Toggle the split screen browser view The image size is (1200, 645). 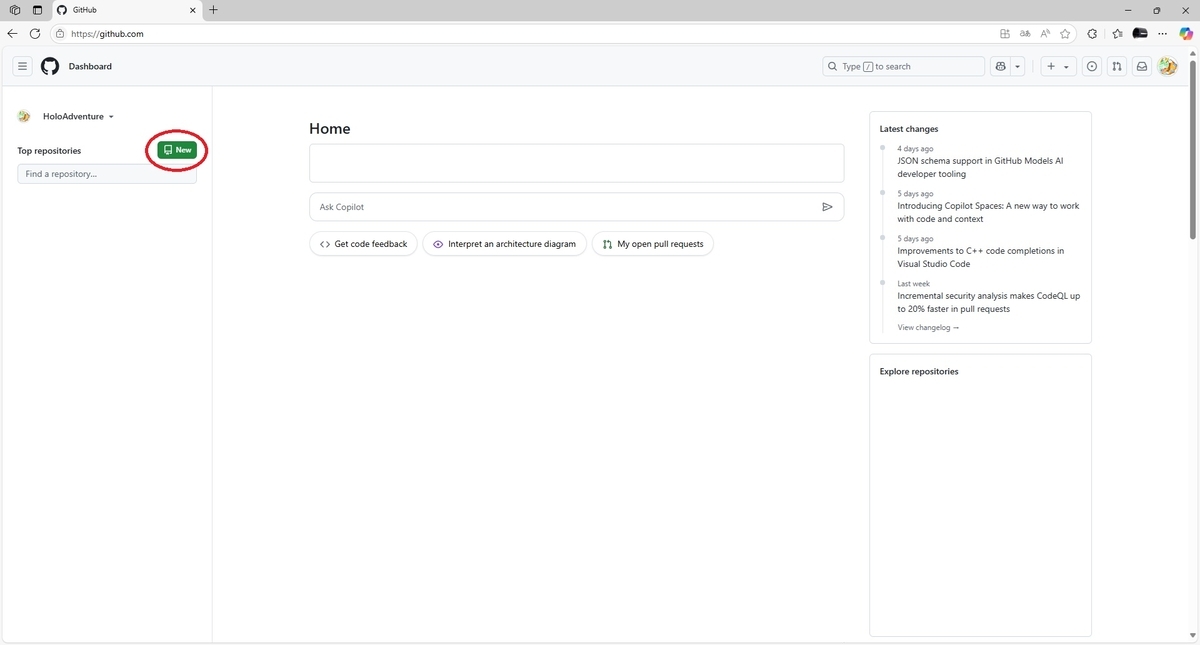(x=1004, y=33)
